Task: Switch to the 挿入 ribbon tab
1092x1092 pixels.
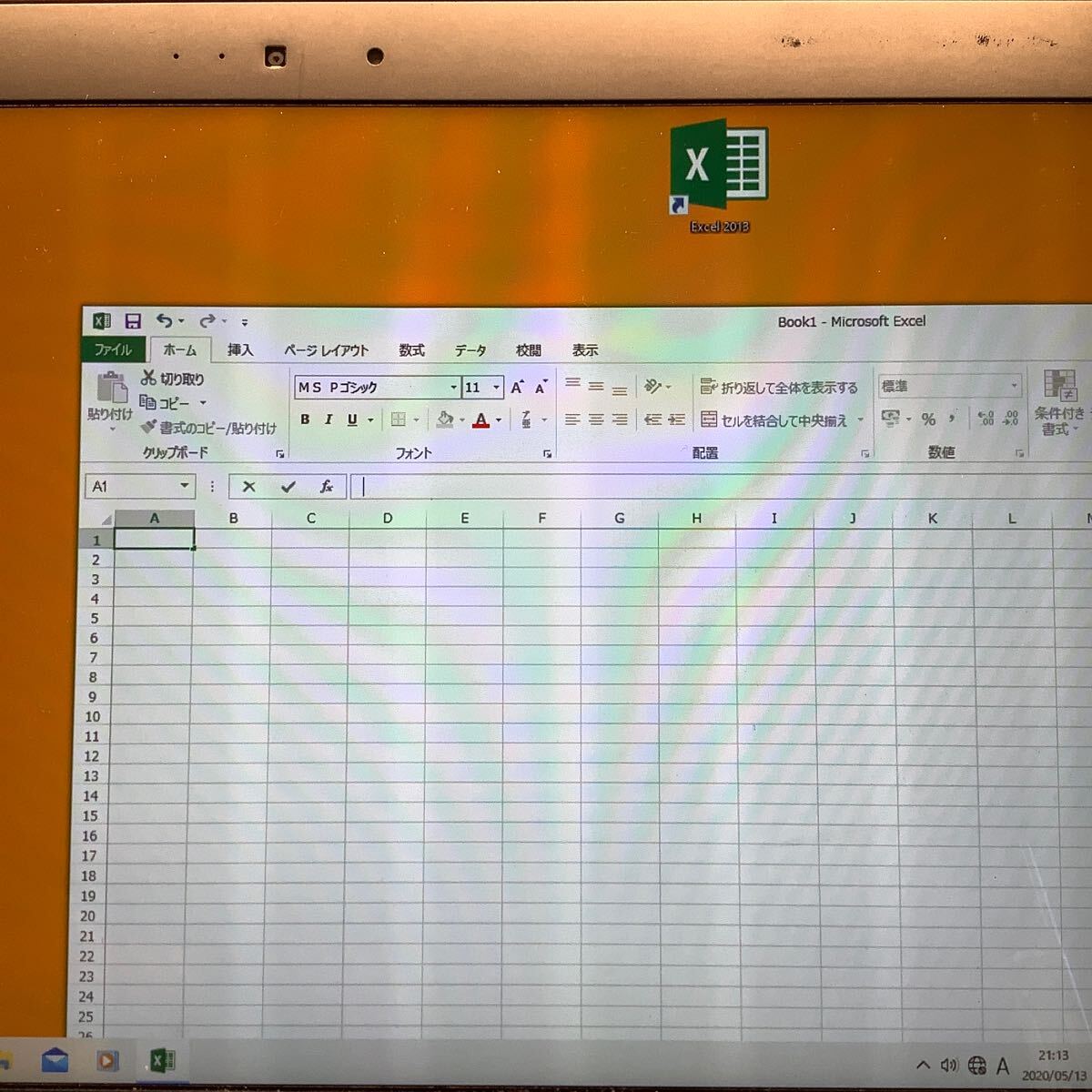Action: pyautogui.click(x=239, y=349)
